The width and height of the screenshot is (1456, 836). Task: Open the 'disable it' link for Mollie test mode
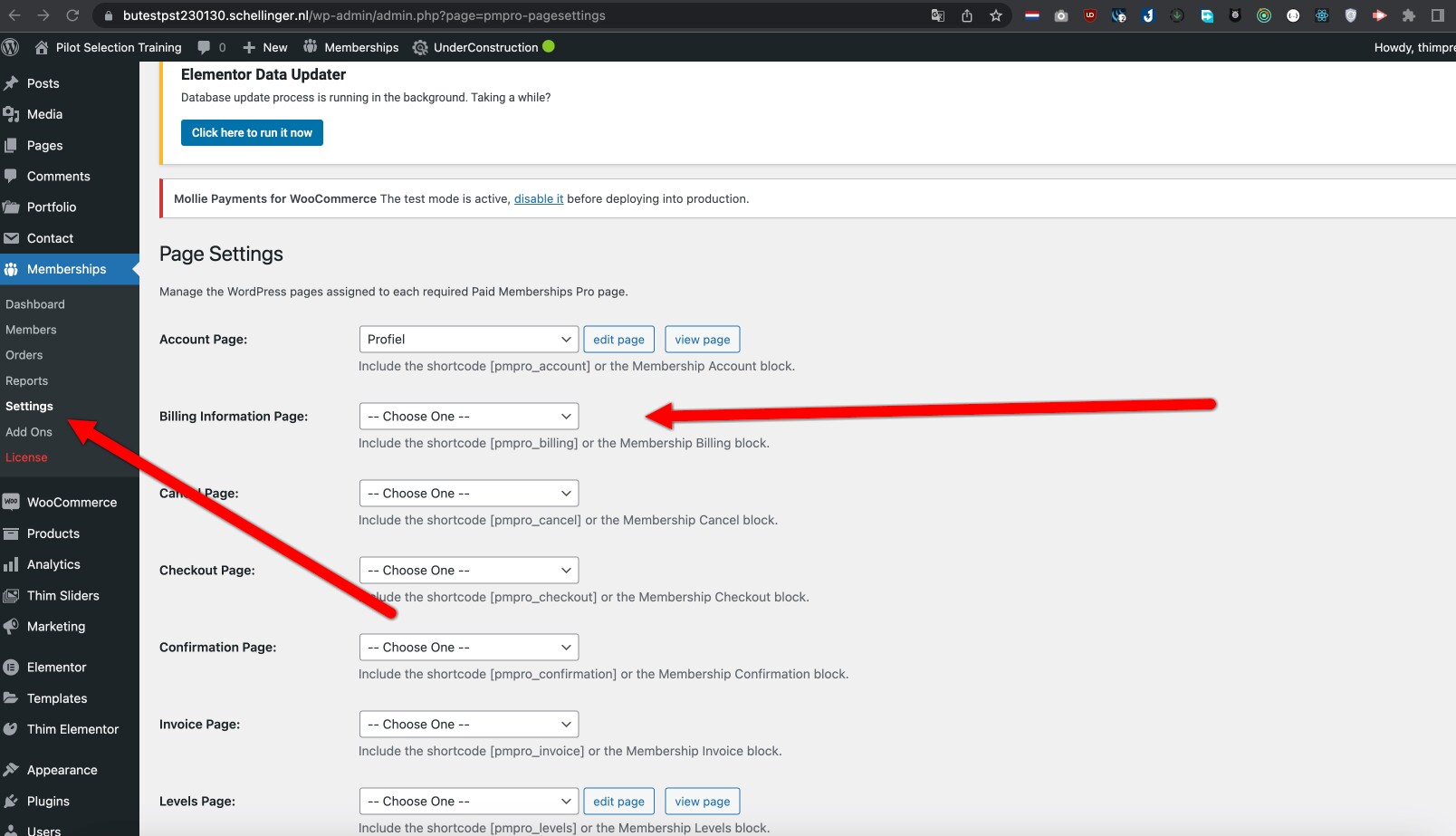coord(539,198)
